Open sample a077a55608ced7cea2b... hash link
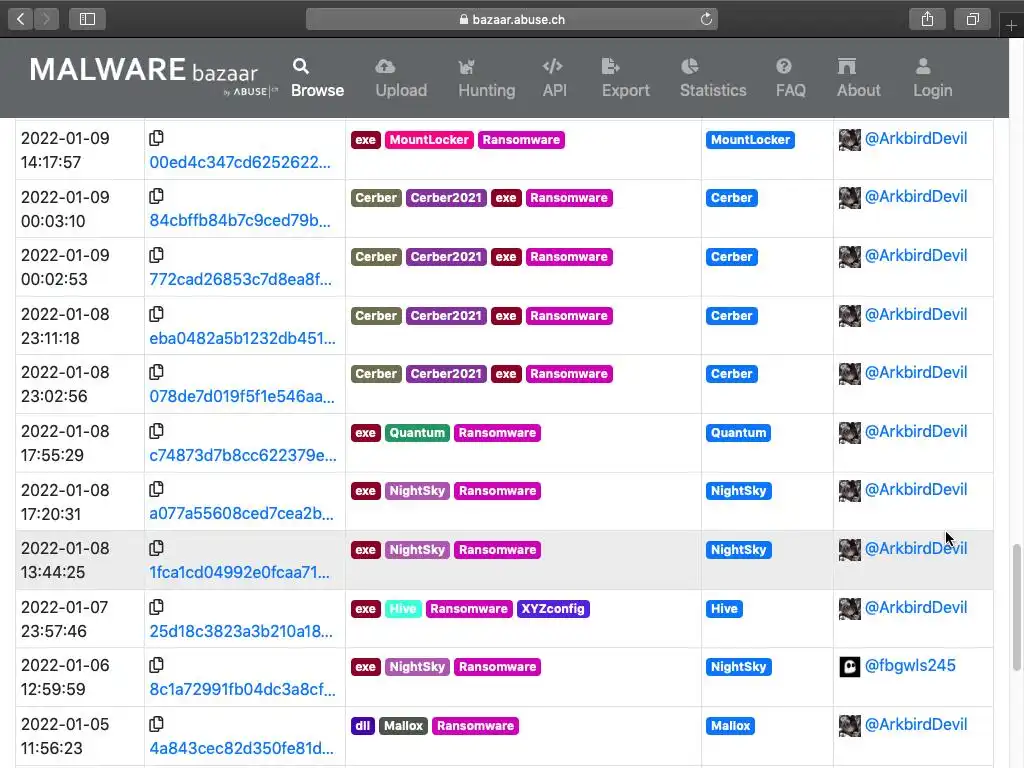The height and width of the screenshot is (768, 1024). tap(242, 513)
